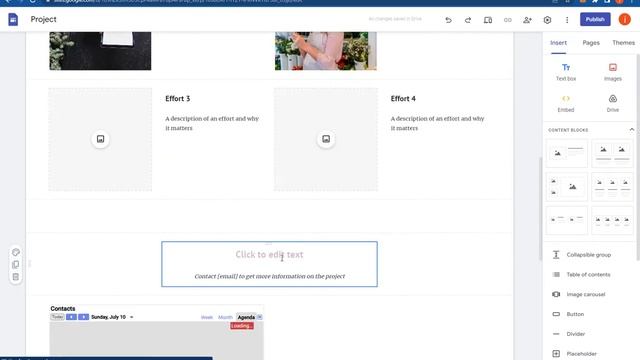Click the Project document title

[x=43, y=19]
